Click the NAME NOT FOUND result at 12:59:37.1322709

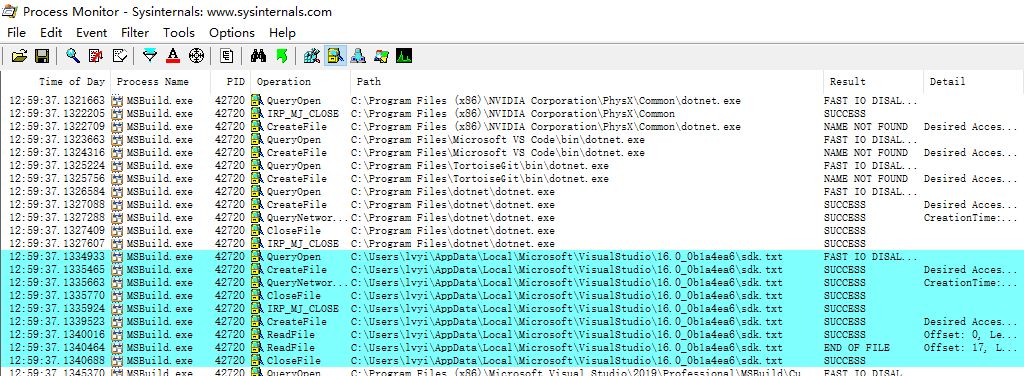(x=865, y=127)
